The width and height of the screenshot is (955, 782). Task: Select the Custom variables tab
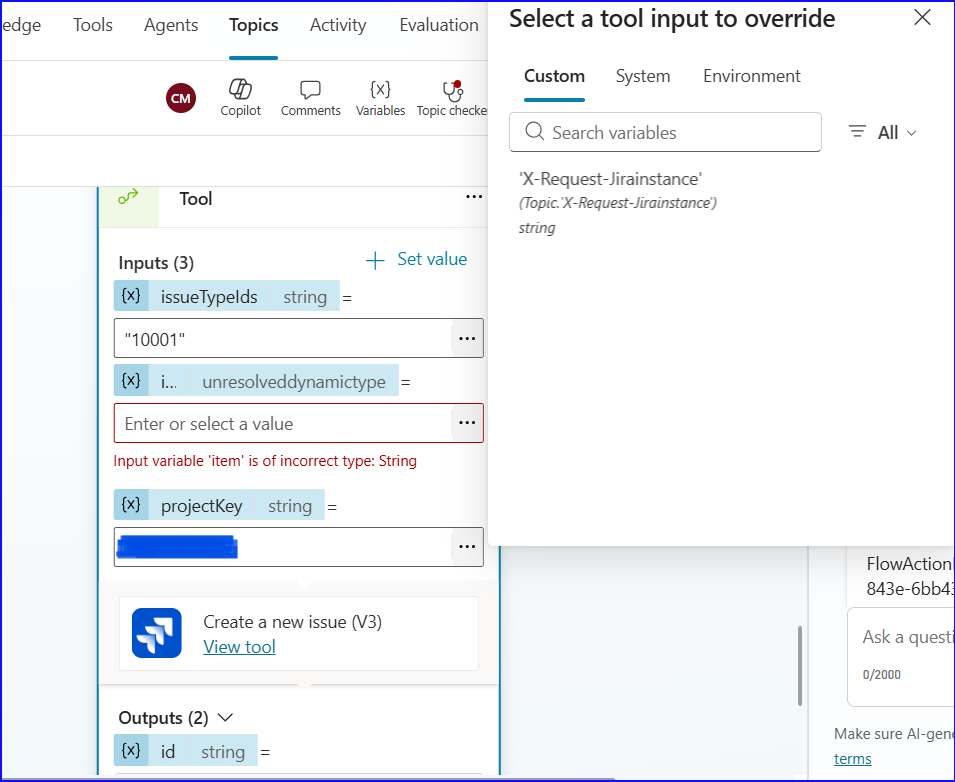point(554,76)
